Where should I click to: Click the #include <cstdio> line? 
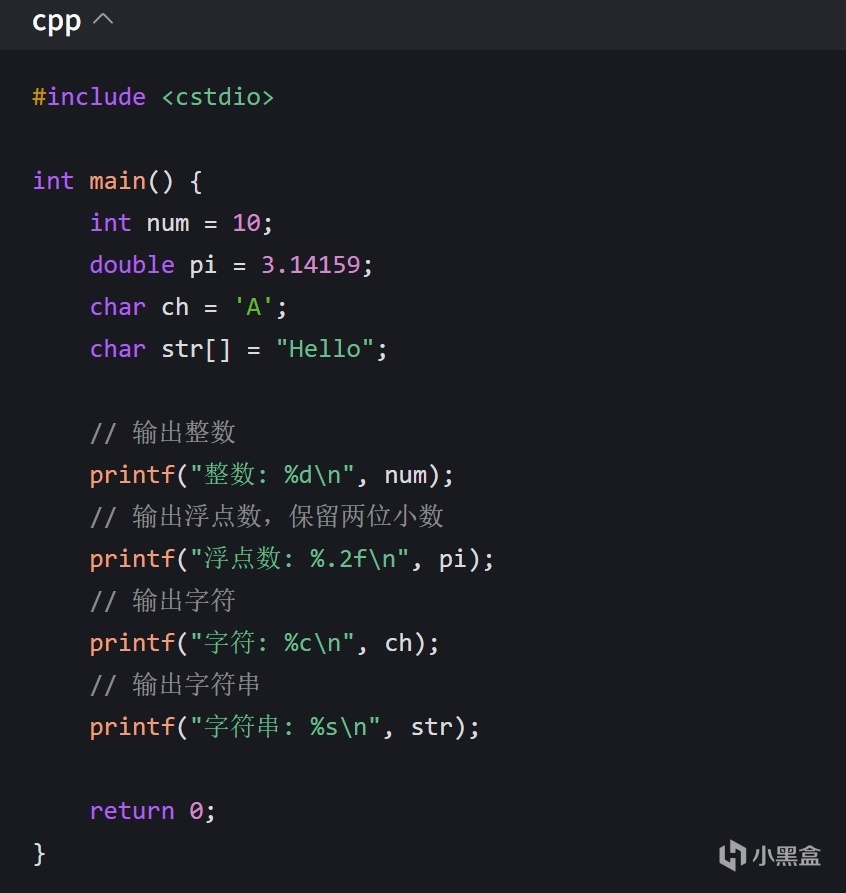(153, 97)
